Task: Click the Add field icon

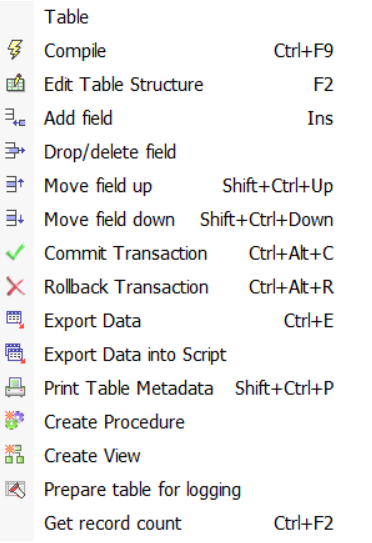Action: pyautogui.click(x=15, y=117)
